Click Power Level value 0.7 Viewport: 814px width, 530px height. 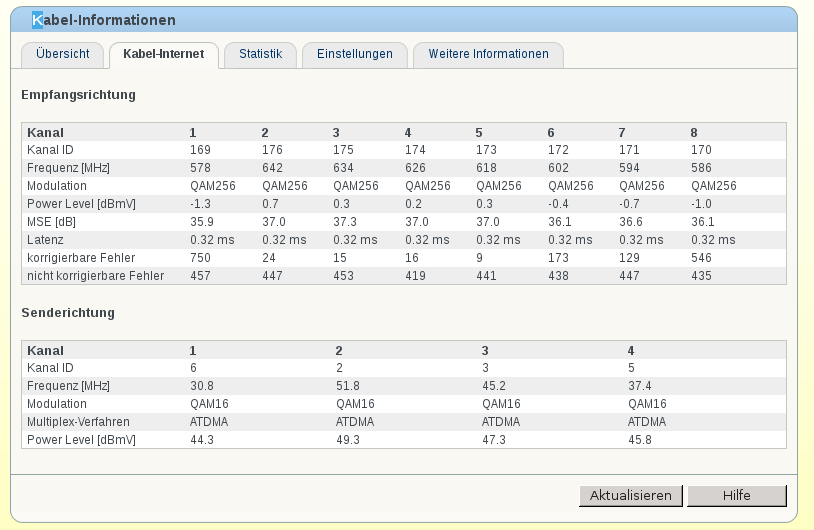click(270, 204)
